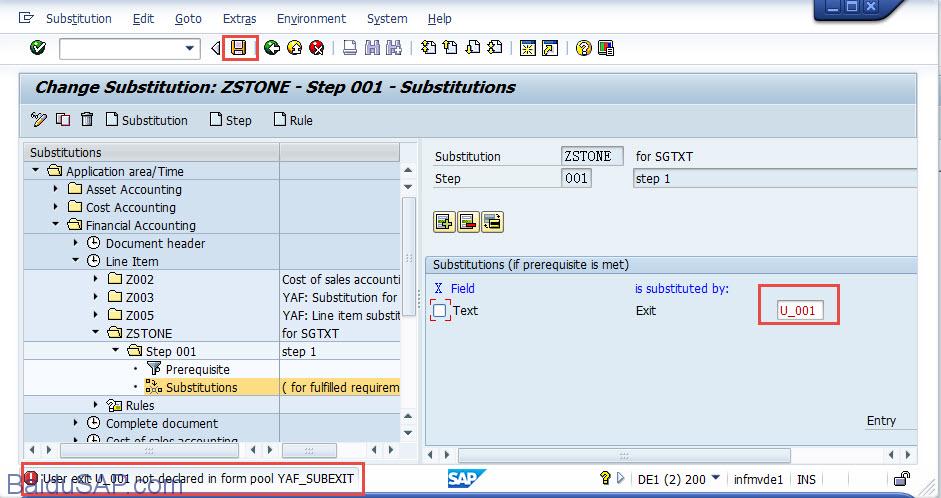Click the 'step 1' description field
This screenshot has height=498, width=941.
pyautogui.click(x=774, y=178)
